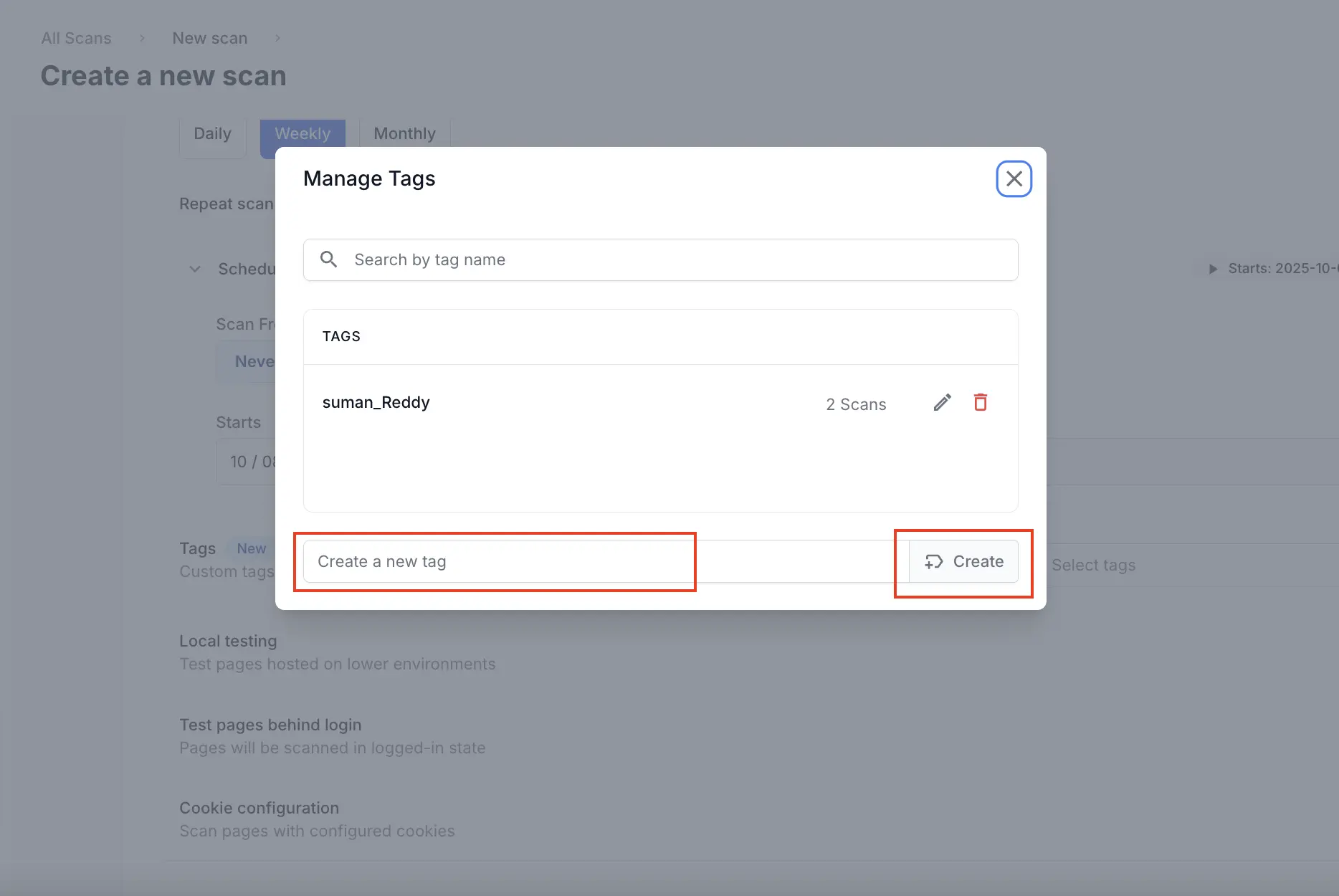The image size is (1339, 896).
Task: Choose the Monthly tab
Action: click(404, 134)
